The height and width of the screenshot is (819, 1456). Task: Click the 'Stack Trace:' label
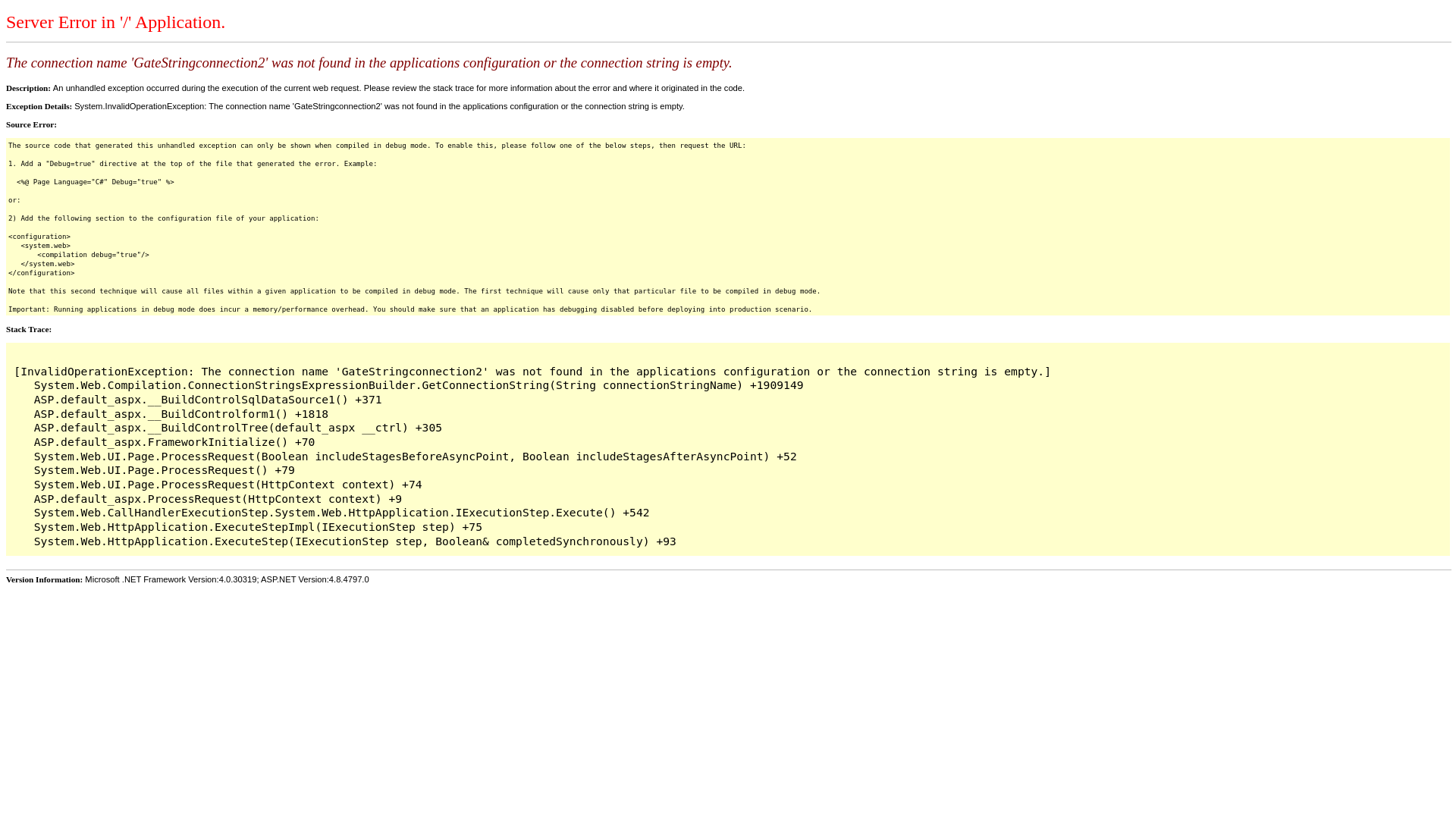click(29, 330)
